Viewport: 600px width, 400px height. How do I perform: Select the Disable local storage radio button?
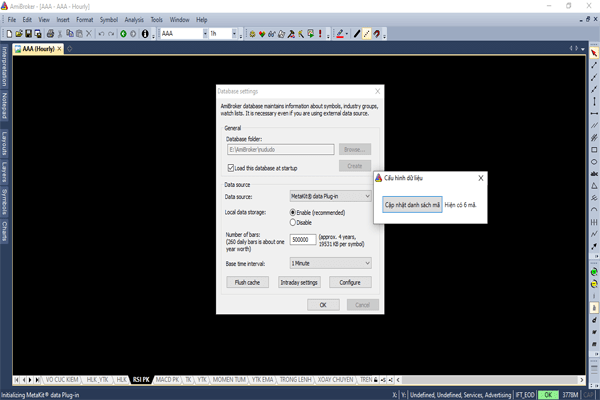[x=293, y=222]
